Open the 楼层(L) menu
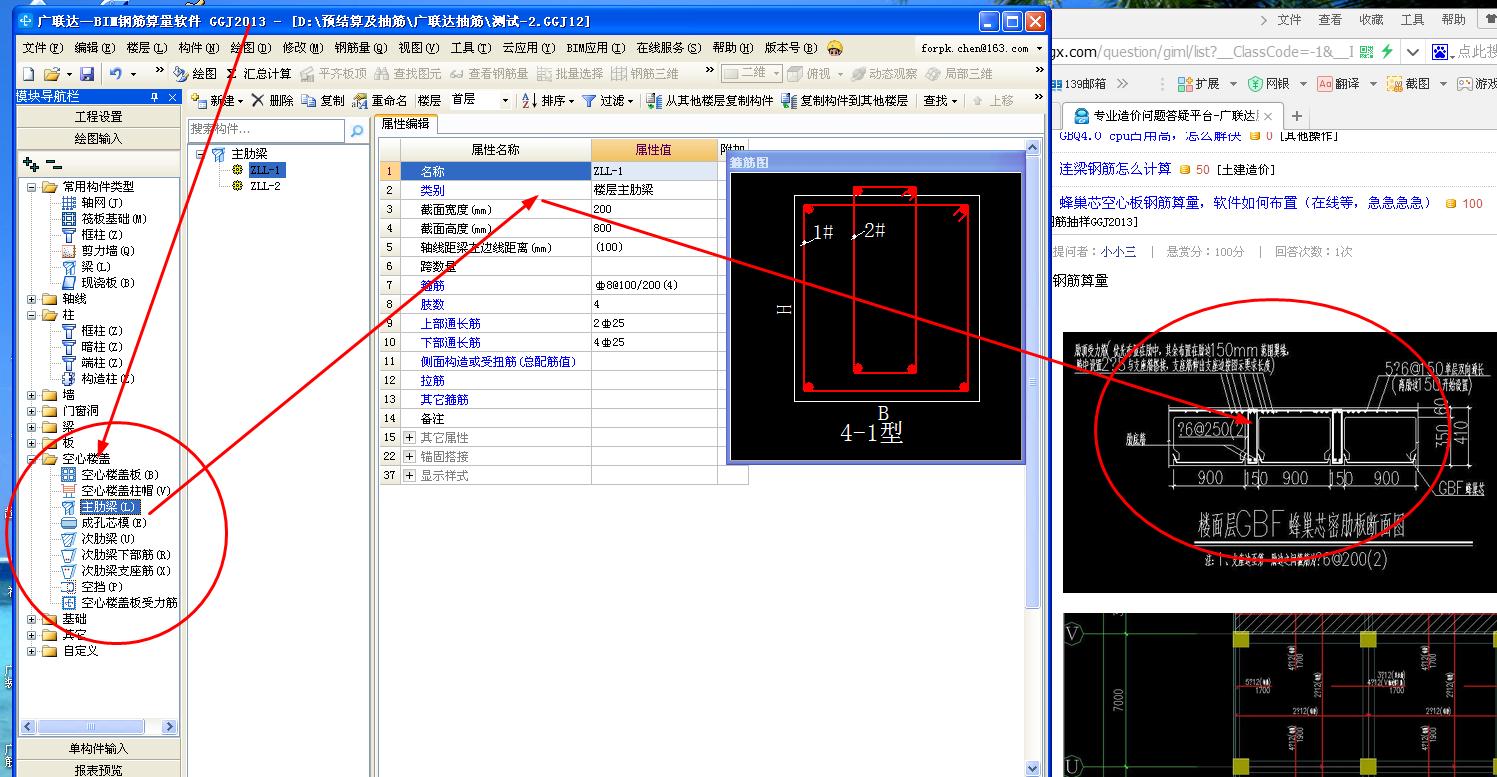 coord(147,48)
